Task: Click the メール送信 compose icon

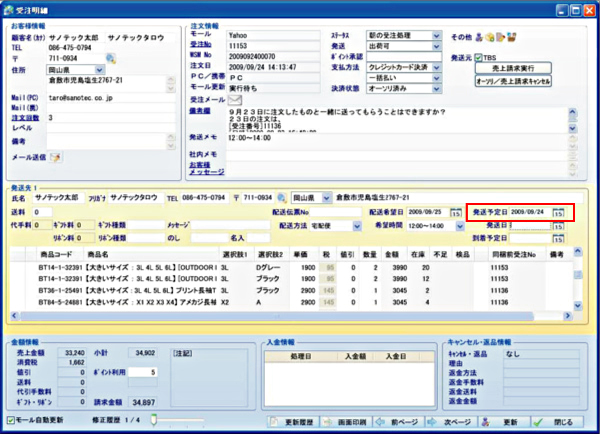Action: (x=55, y=157)
